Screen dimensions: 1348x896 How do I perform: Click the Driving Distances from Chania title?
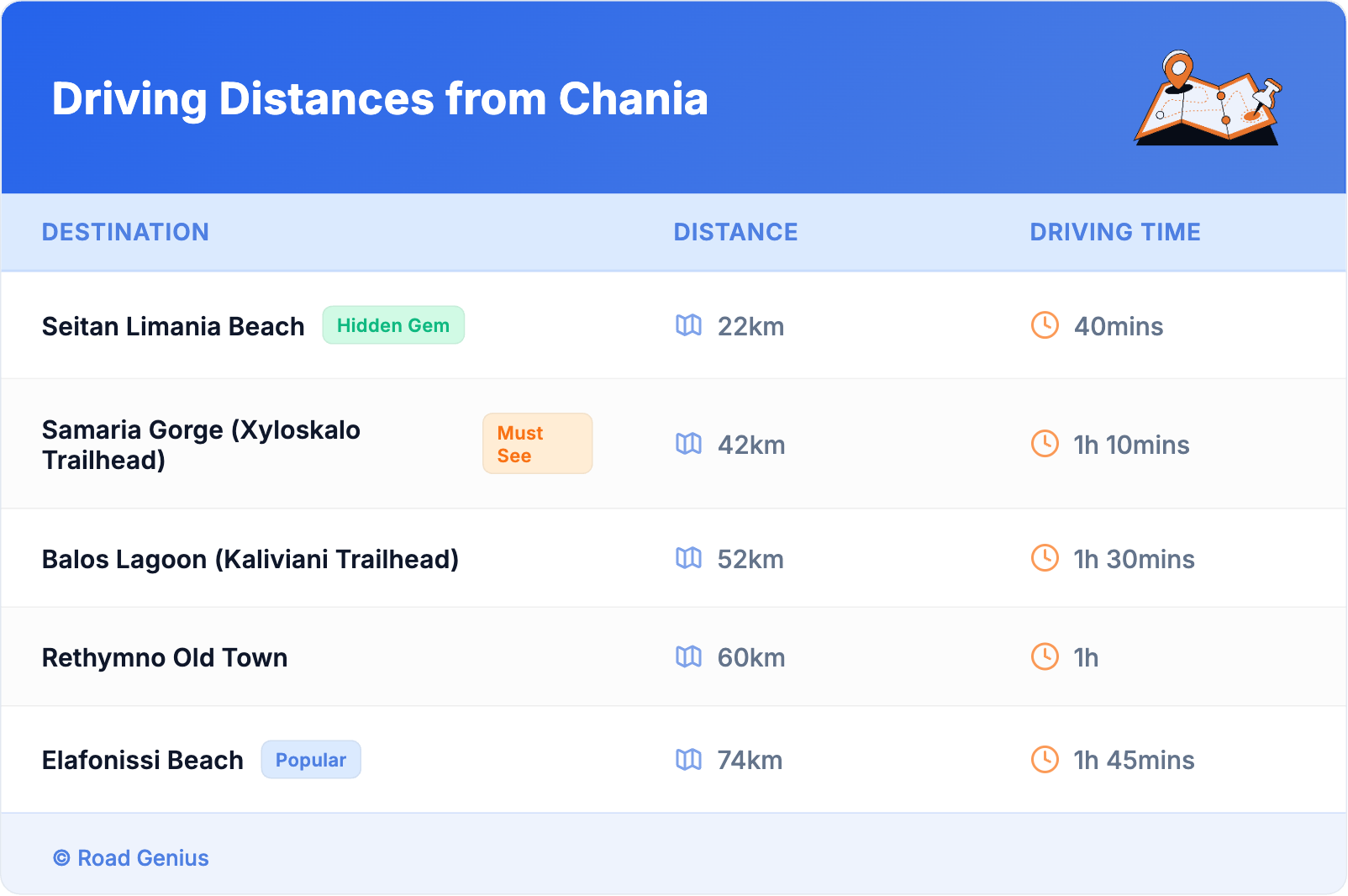point(380,99)
